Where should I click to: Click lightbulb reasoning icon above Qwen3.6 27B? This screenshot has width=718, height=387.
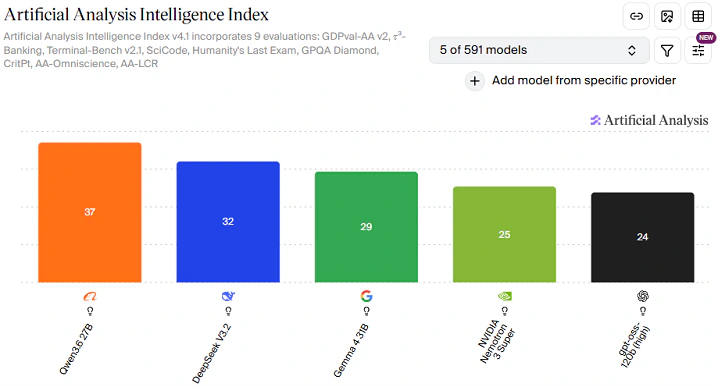click(90, 311)
